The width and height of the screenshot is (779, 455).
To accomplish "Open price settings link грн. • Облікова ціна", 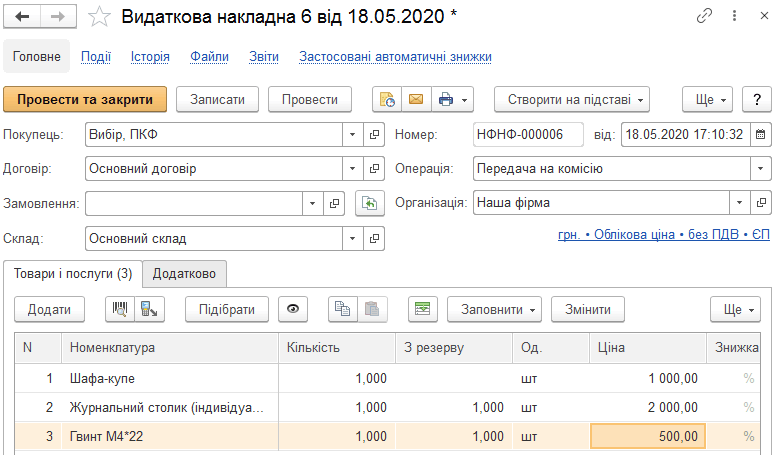I will [x=664, y=234].
